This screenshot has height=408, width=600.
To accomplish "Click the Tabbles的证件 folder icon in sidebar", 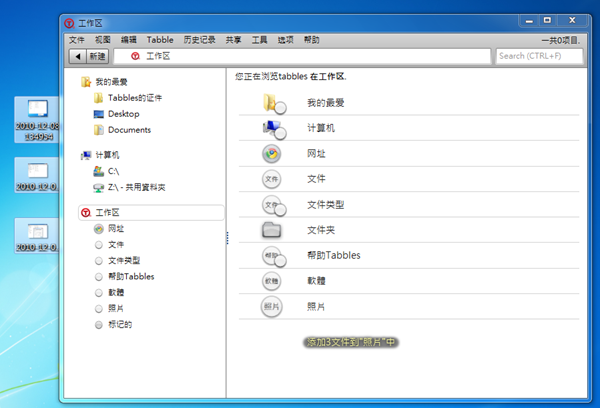I will click(x=98, y=98).
